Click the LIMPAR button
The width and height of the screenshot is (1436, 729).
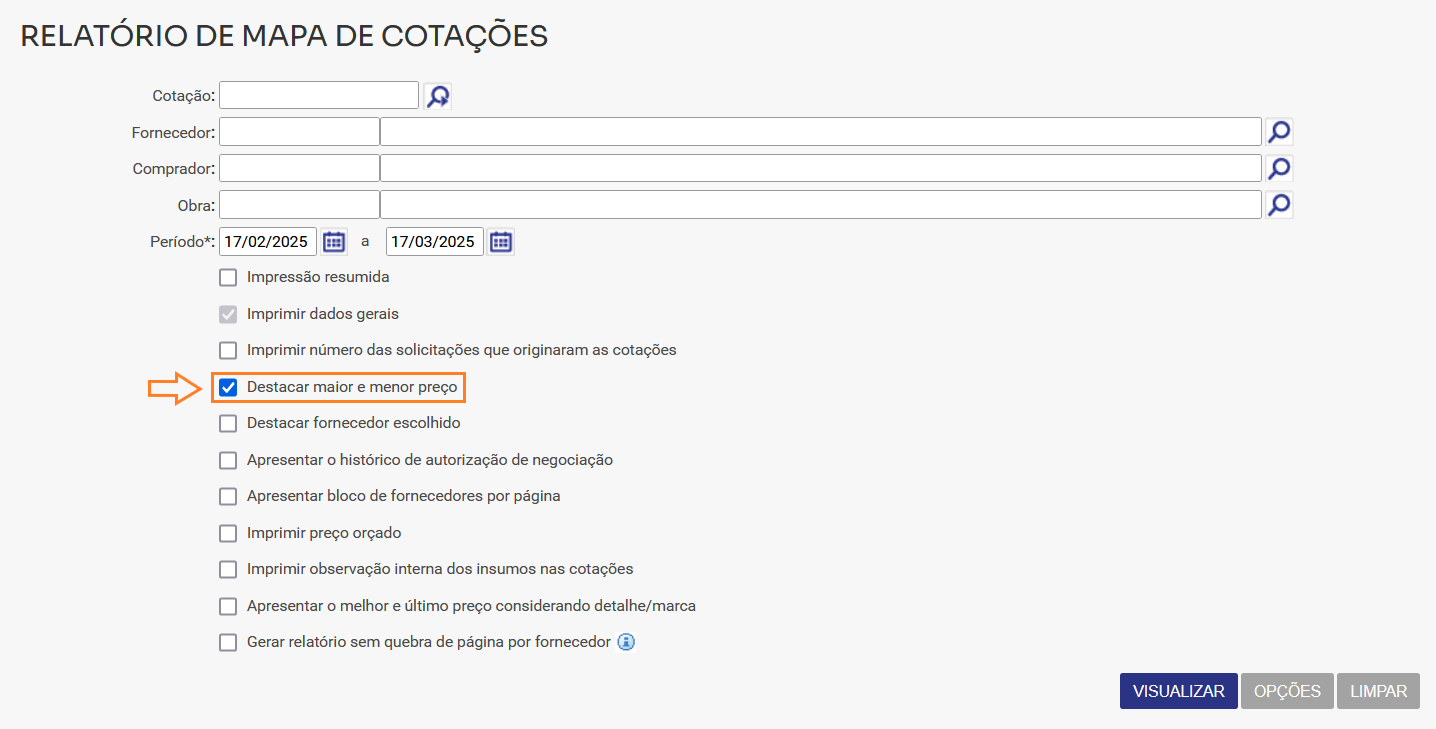click(1378, 691)
